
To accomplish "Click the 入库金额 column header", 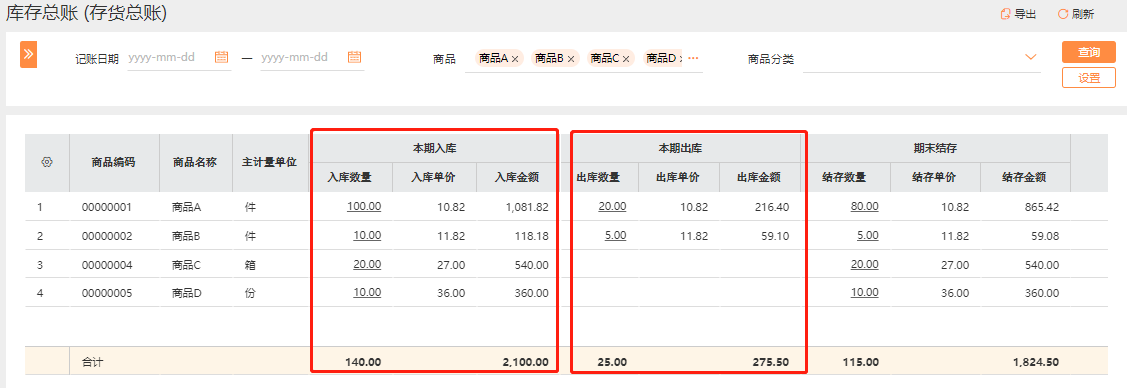I will click(518, 177).
